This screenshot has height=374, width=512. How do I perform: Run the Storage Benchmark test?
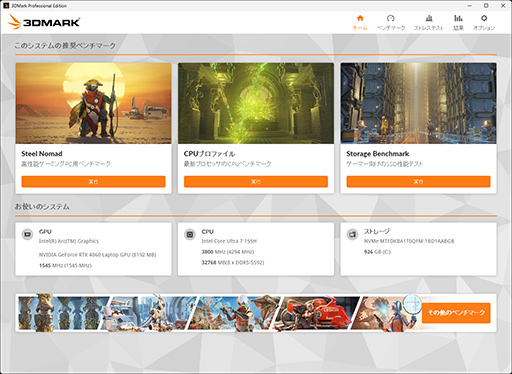pyautogui.click(x=418, y=182)
